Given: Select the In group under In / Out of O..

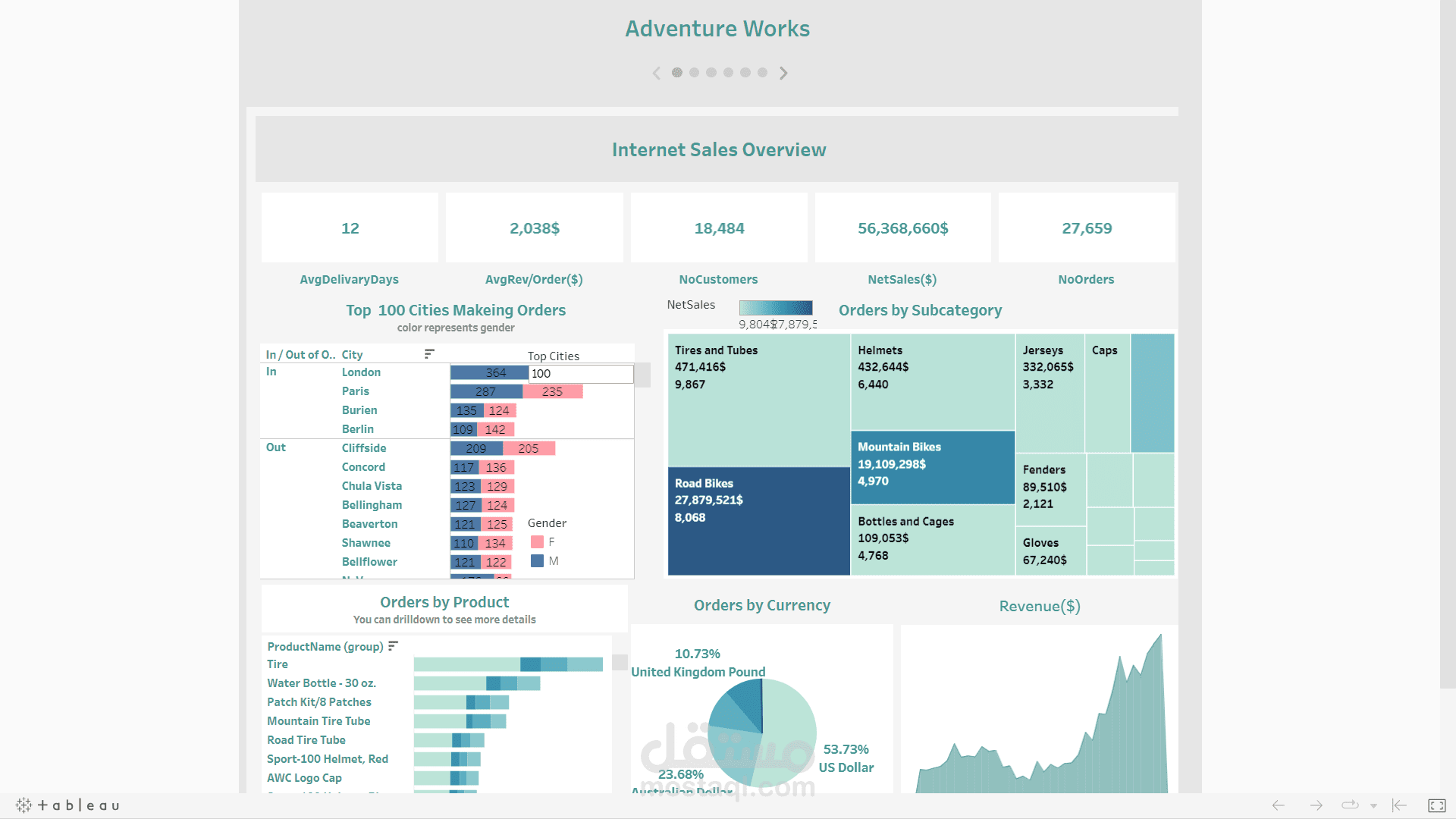Looking at the screenshot, I should pos(271,372).
